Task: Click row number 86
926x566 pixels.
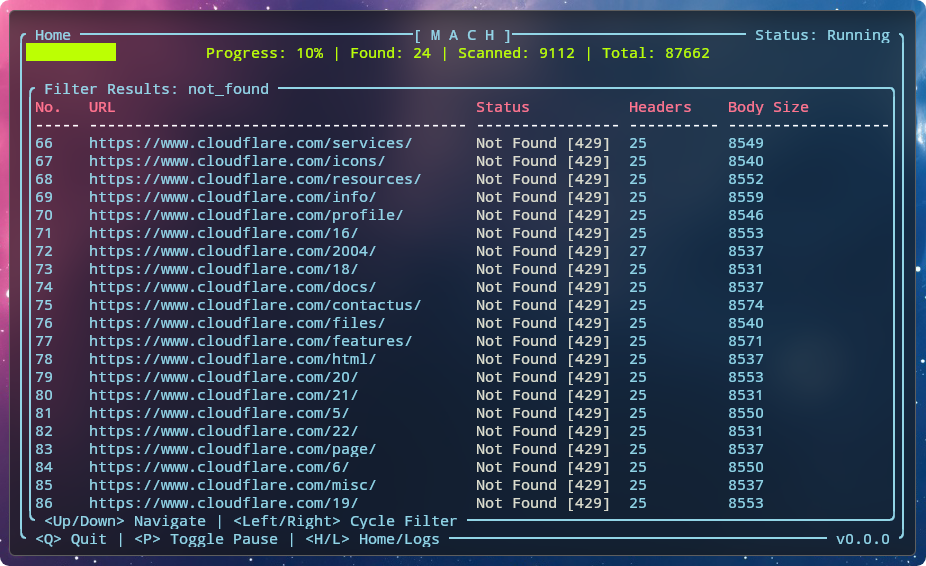Action: [44, 504]
